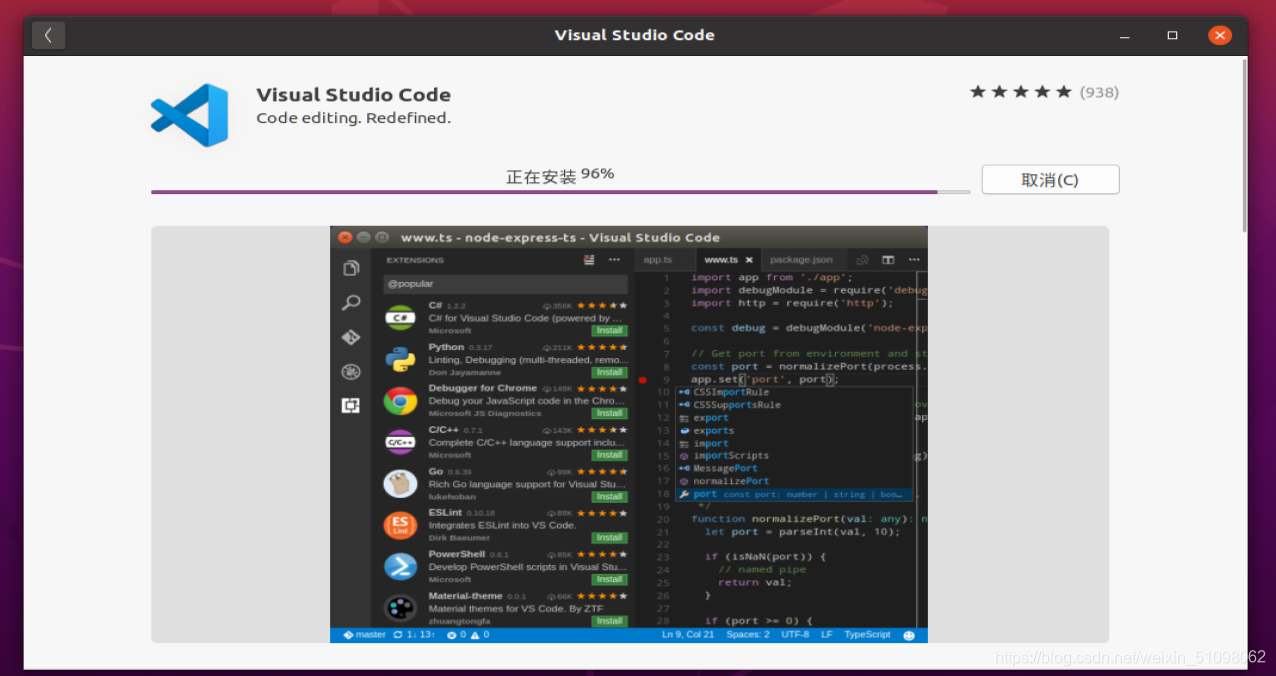The height and width of the screenshot is (676, 1276).
Task: Go back using the header arrow button
Action: tap(48, 35)
